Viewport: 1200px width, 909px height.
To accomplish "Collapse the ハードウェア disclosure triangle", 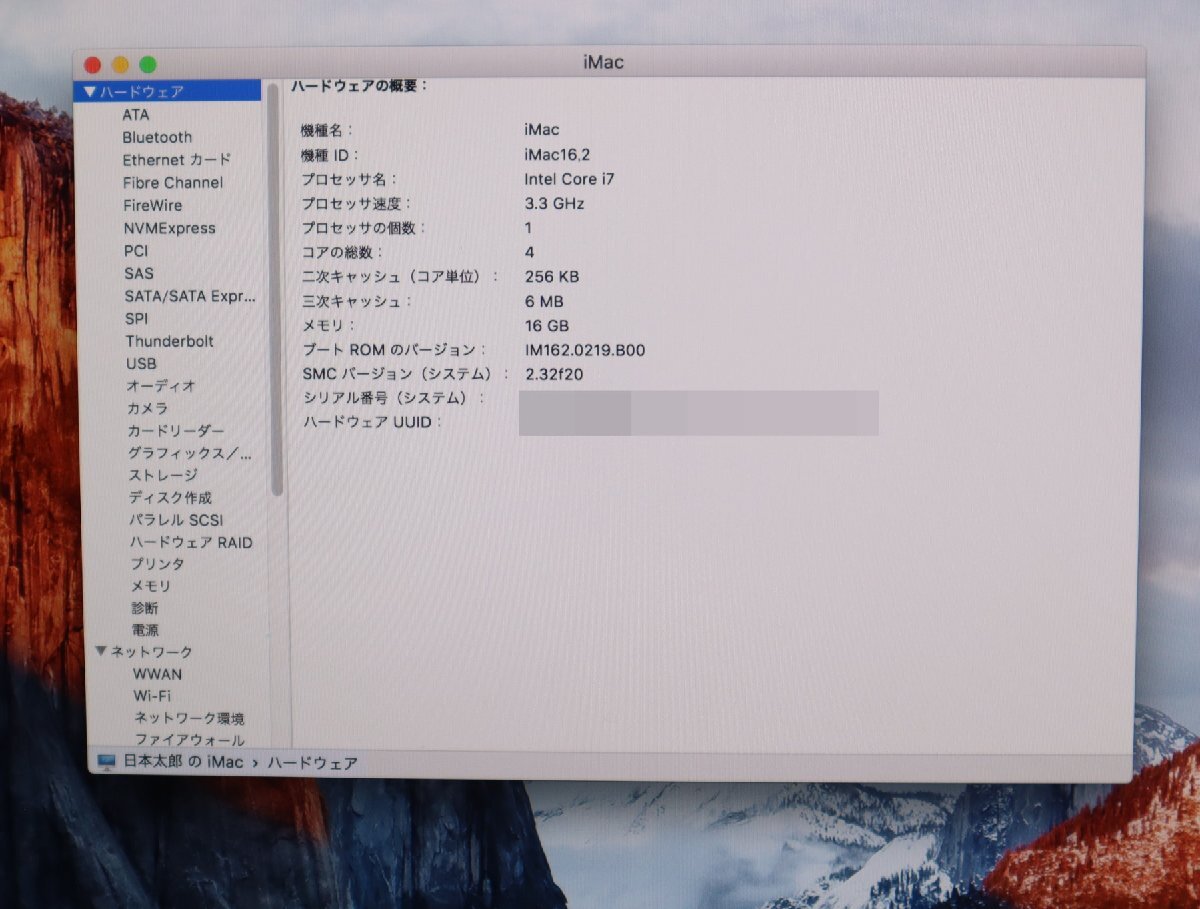I will point(90,91).
